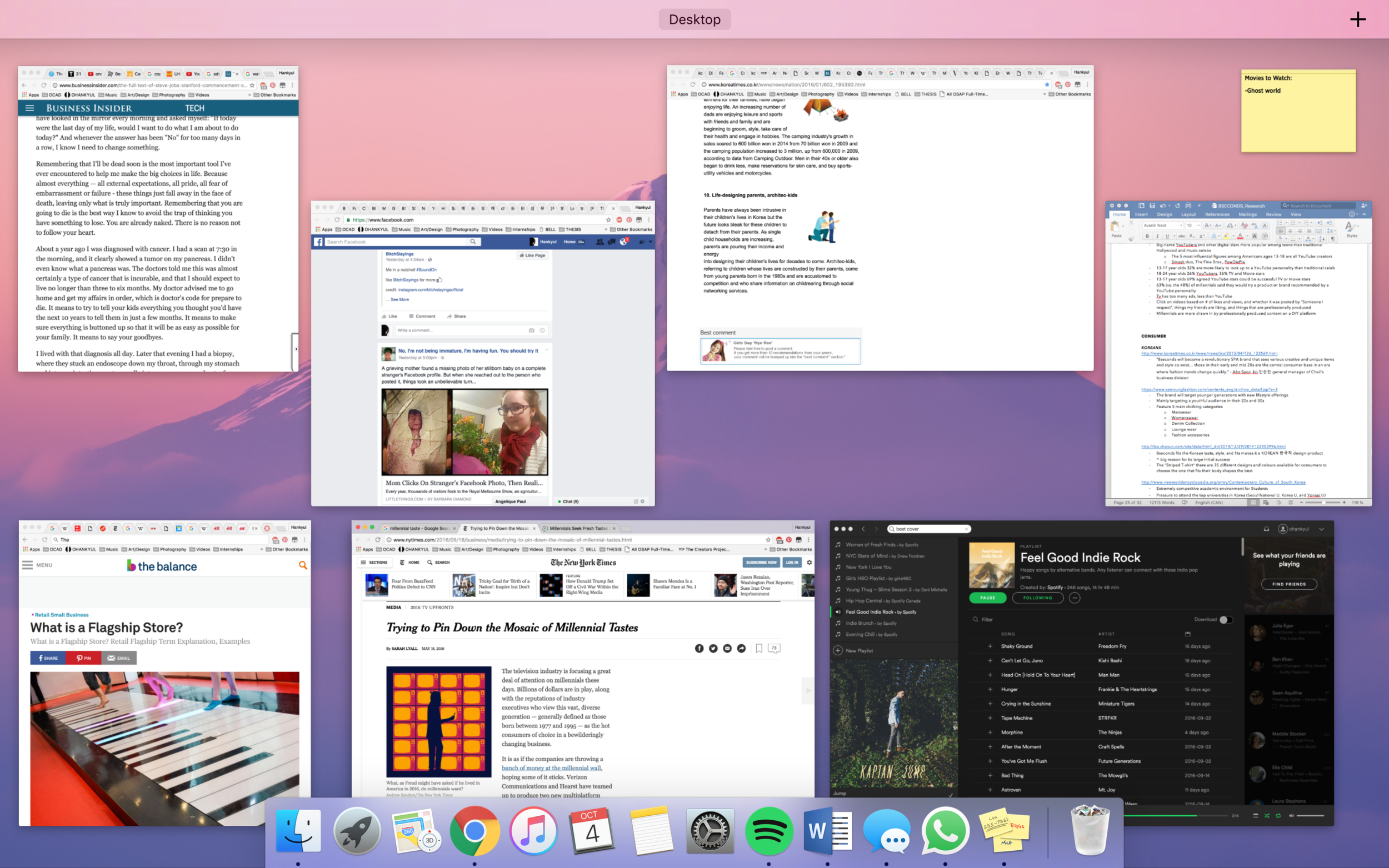Image resolution: width=1389 pixels, height=868 pixels.
Task: Open WhatsApp from the dock
Action: click(x=945, y=830)
